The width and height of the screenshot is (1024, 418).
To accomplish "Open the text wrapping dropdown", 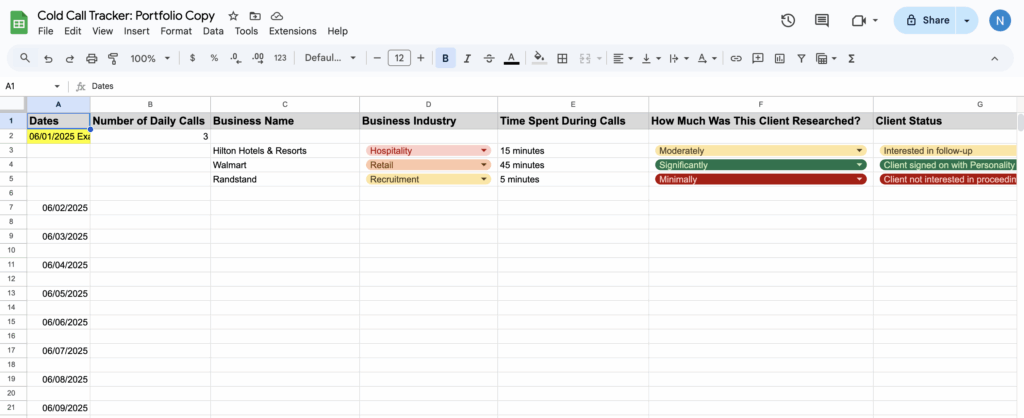I will (x=679, y=58).
